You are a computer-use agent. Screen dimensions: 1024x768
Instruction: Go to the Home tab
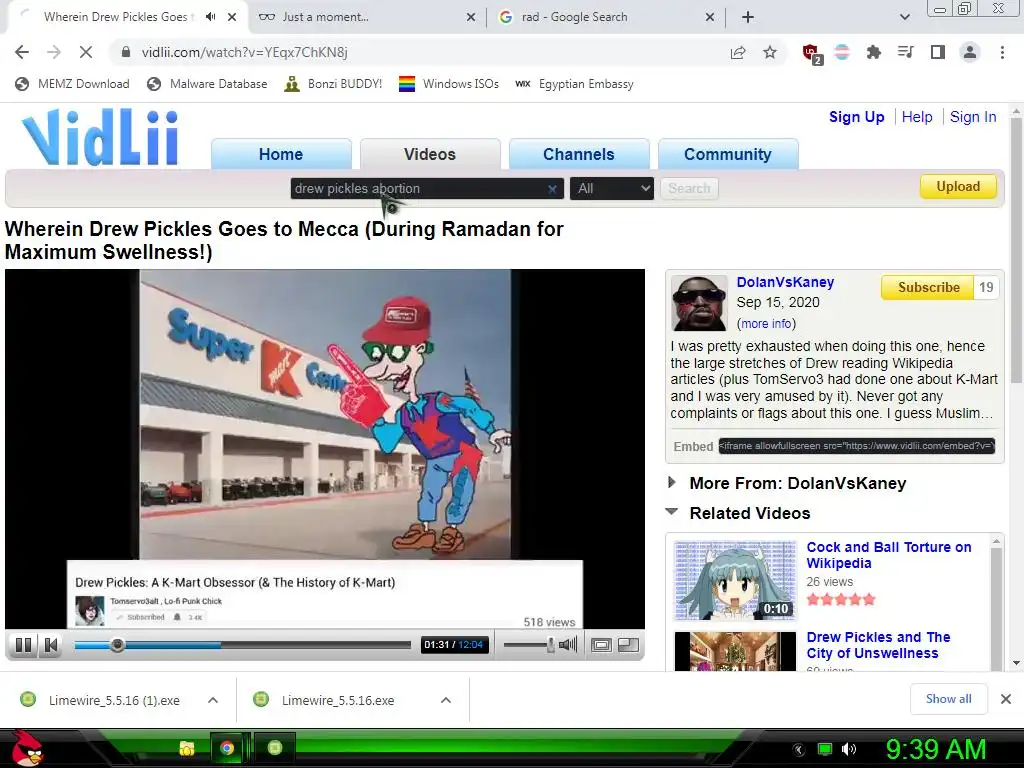(281, 154)
